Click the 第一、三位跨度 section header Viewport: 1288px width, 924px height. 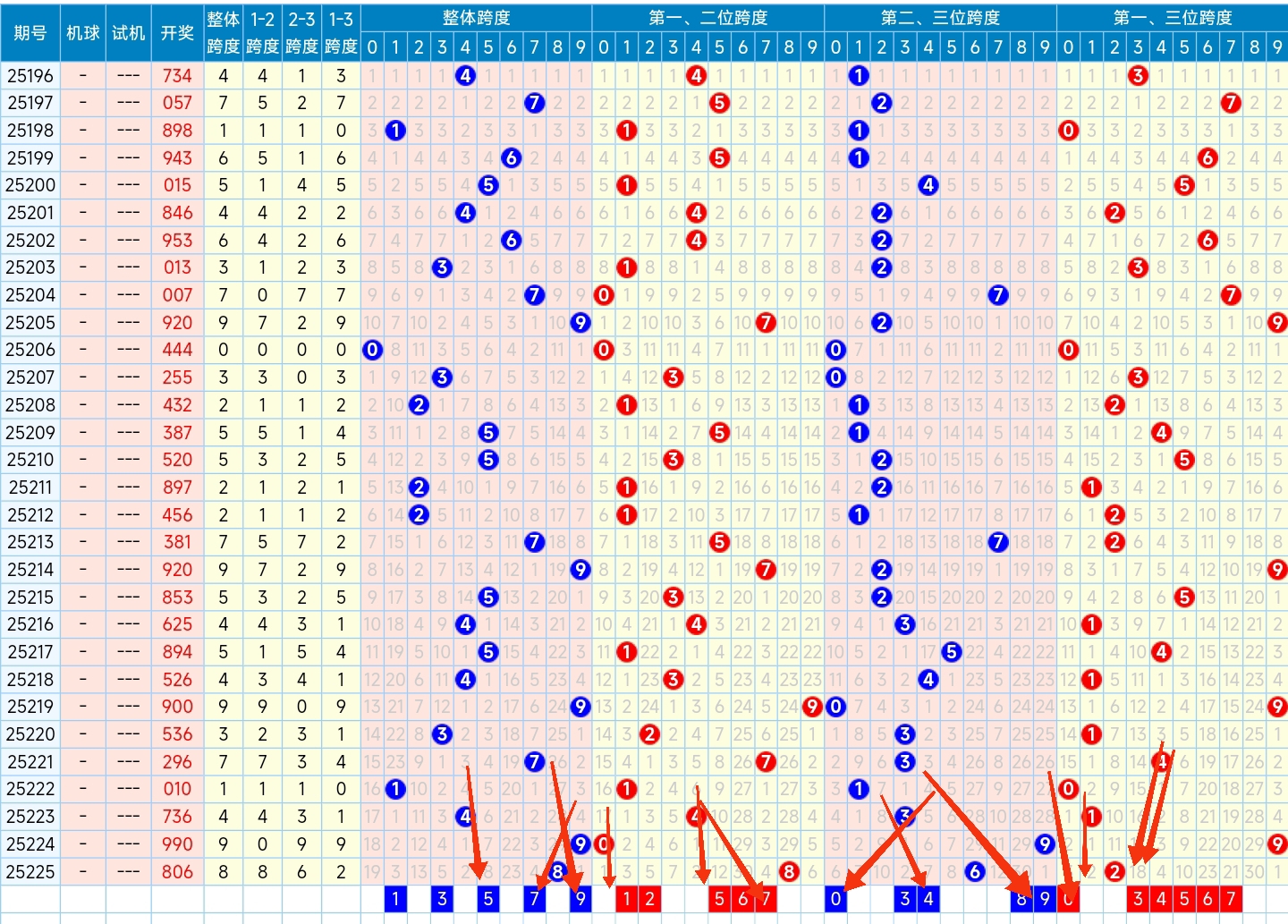(1173, 18)
